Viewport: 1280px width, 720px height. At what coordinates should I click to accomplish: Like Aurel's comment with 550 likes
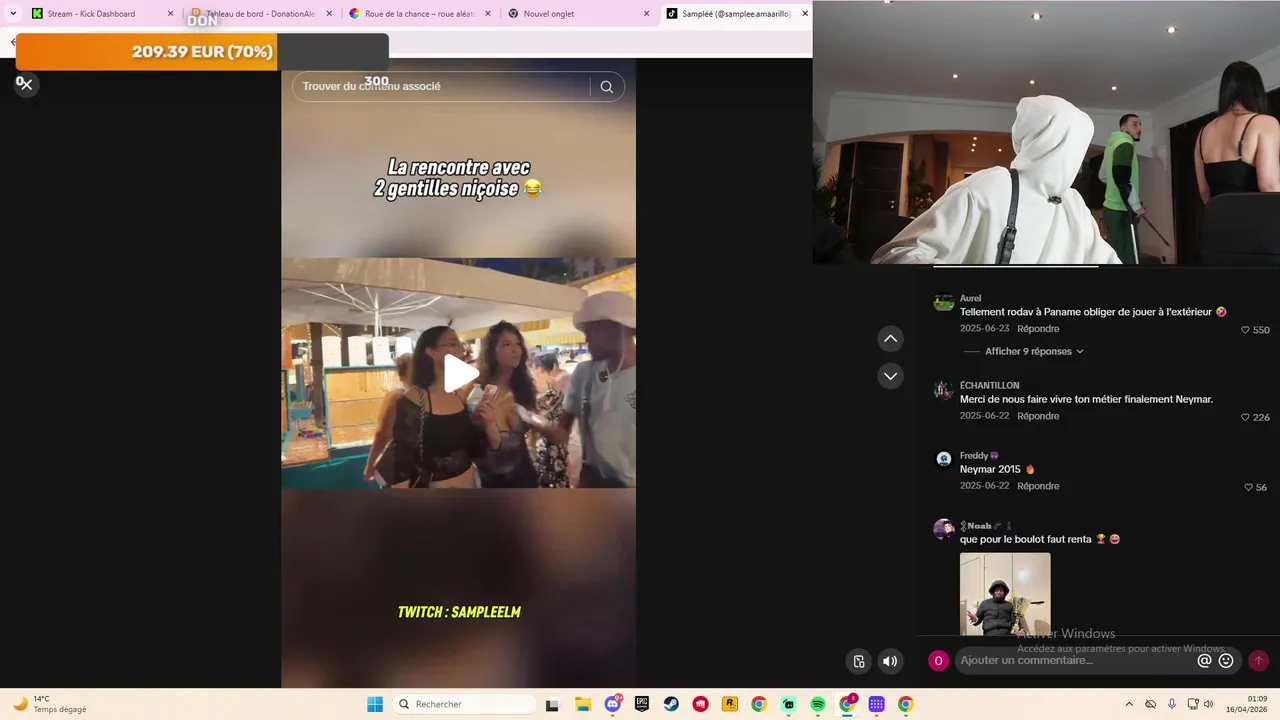(x=1245, y=330)
